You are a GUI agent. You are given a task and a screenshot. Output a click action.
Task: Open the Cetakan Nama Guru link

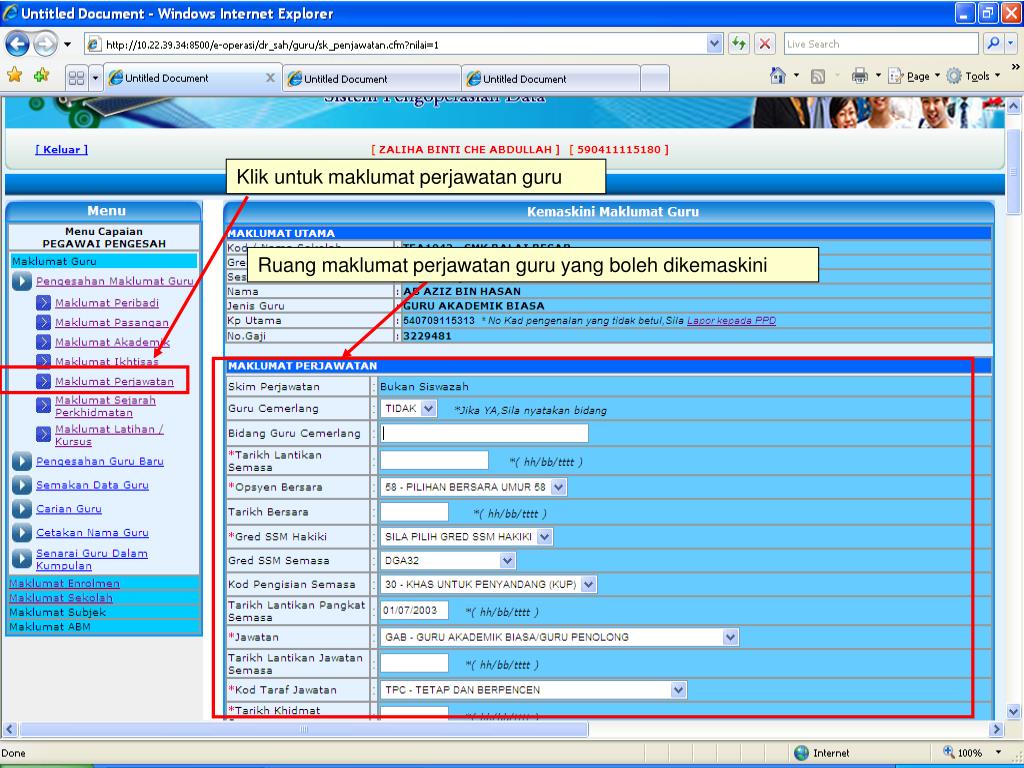[92, 533]
